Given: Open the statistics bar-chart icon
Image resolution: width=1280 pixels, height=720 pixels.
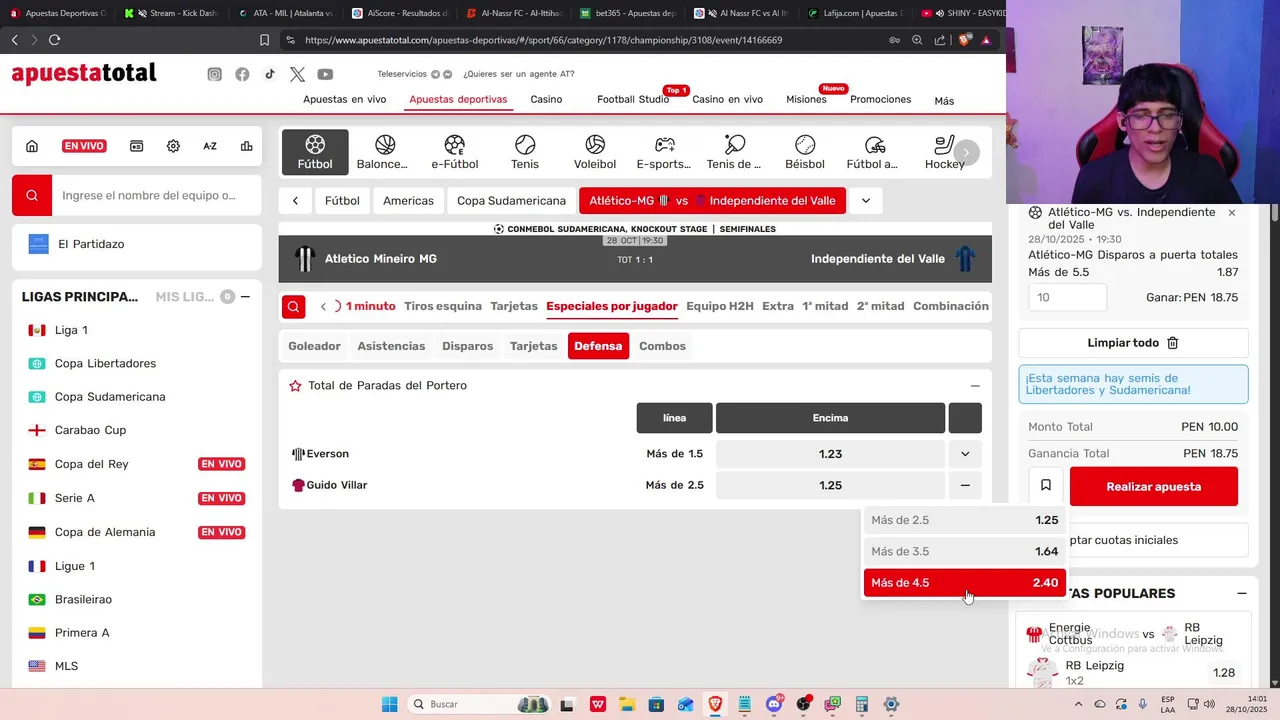Looking at the screenshot, I should tap(246, 146).
